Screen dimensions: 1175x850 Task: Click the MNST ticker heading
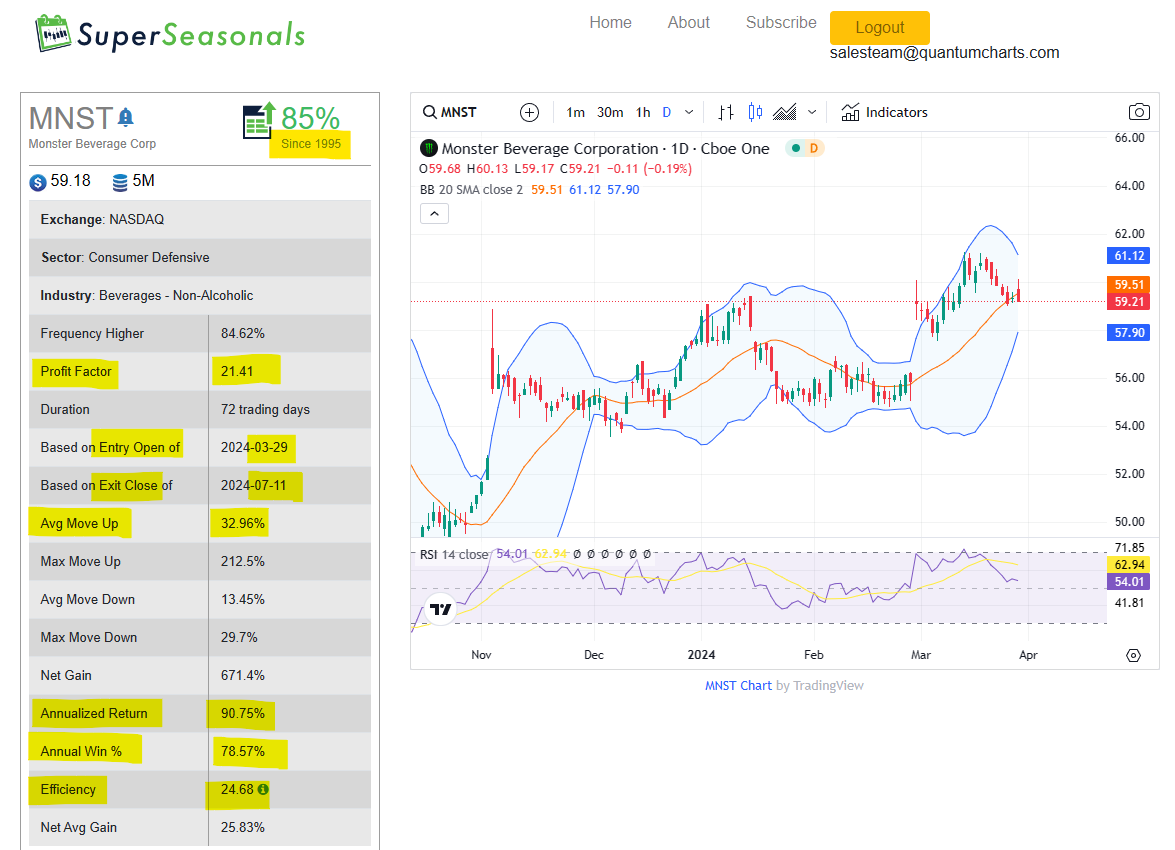[x=70, y=118]
